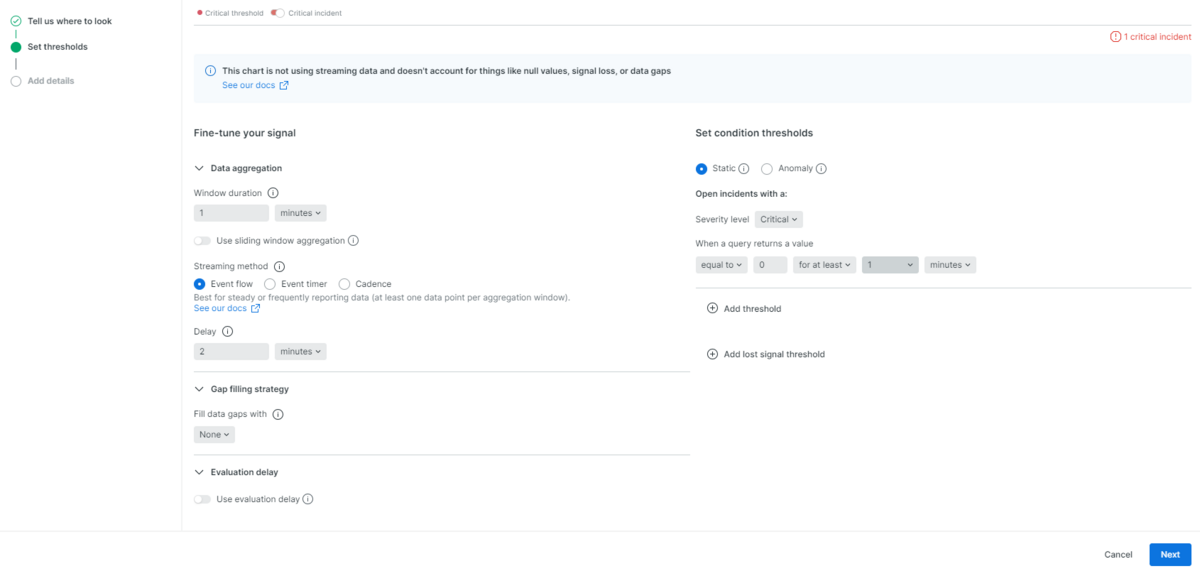
Task: Click the red critical incident alert icon
Action: coord(1116,37)
